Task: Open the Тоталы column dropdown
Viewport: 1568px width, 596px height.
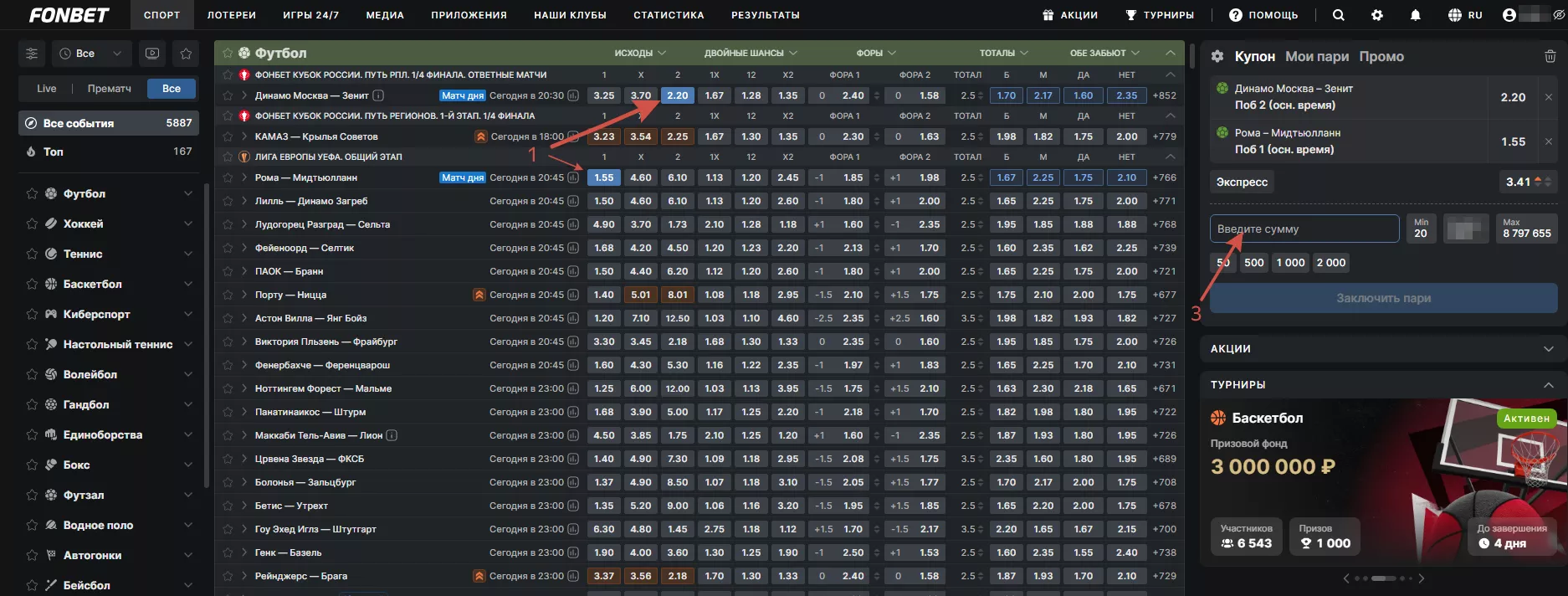Action: (1004, 53)
